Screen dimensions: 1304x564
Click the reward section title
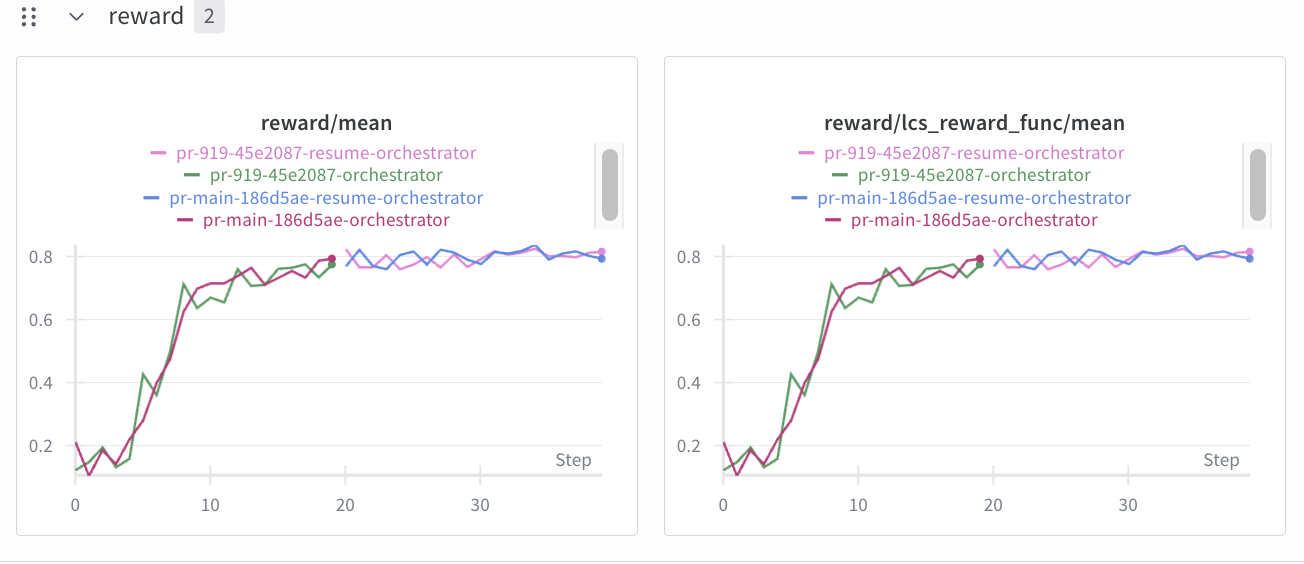pos(146,17)
